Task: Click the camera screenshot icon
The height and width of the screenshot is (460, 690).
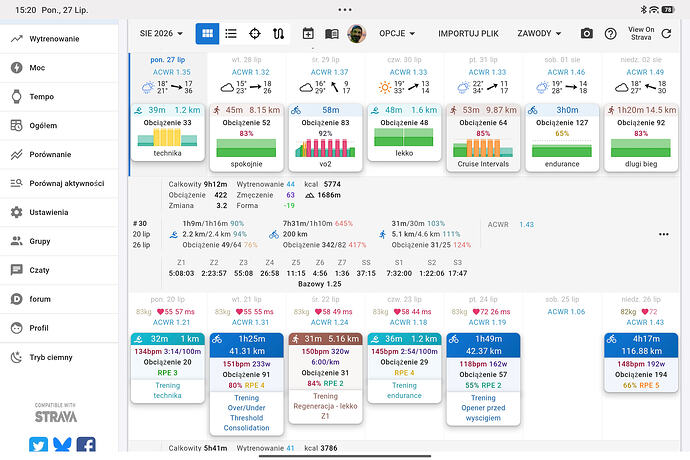Action: coord(587,33)
